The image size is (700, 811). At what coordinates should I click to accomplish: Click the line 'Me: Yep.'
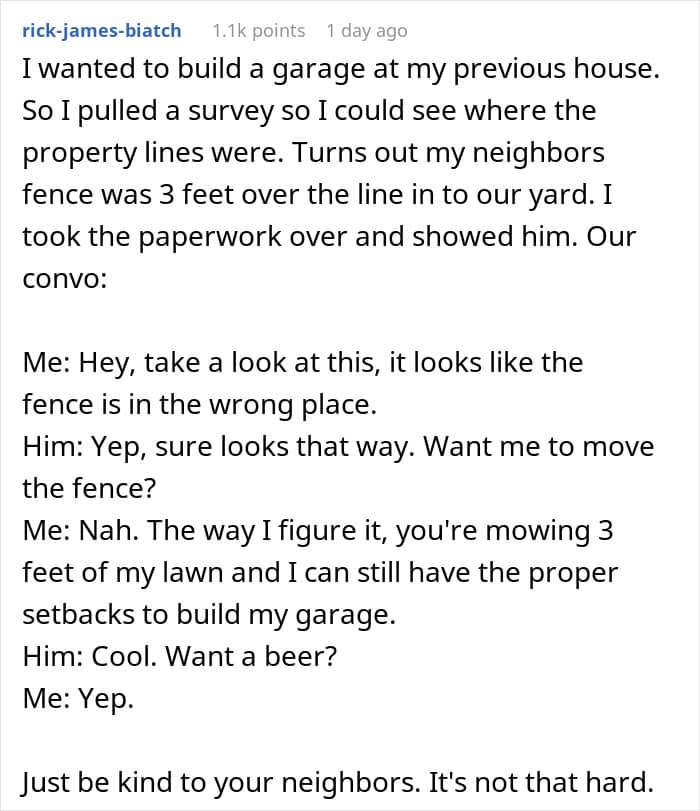click(78, 699)
